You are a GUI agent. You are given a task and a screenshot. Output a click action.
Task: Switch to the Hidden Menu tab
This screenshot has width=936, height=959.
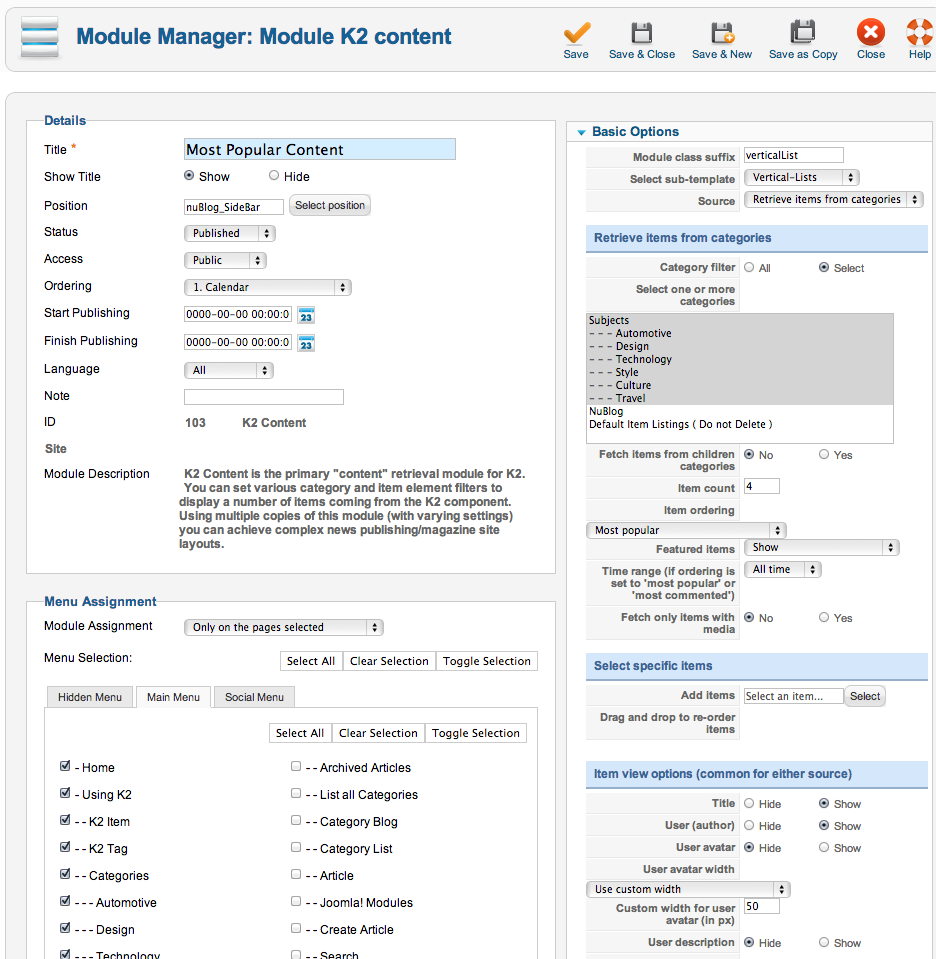(x=90, y=697)
